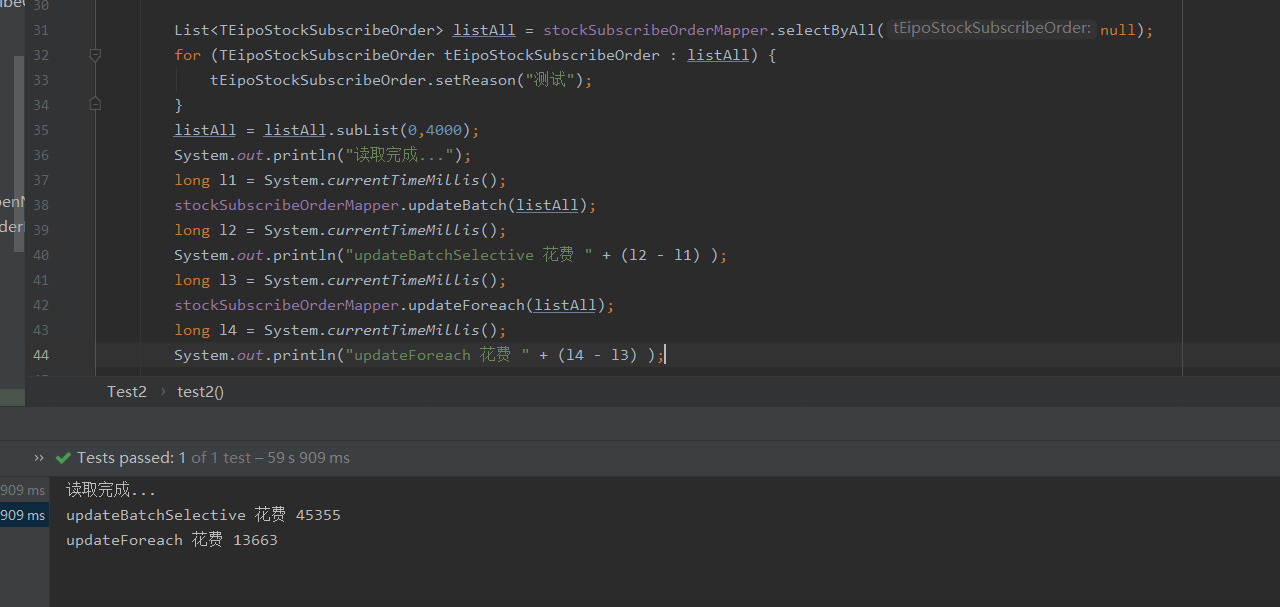Click string "读取完成..." in the editor

[399, 155]
